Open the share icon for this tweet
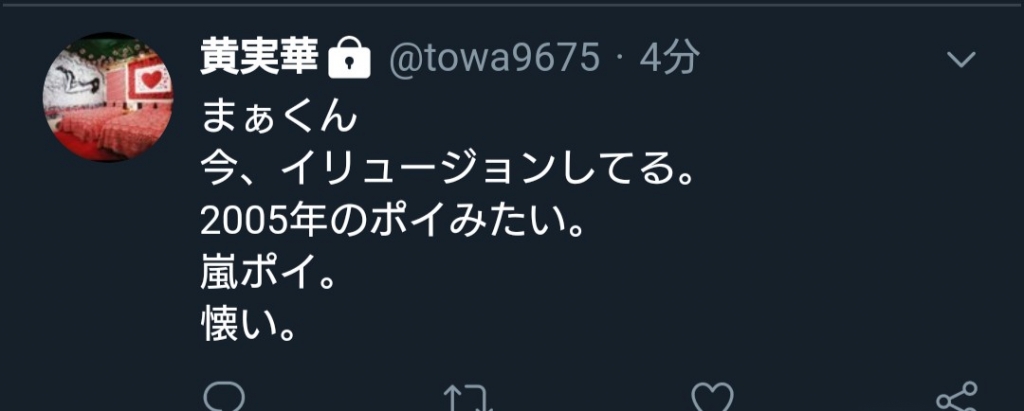The height and width of the screenshot is (411, 1024). pos(957,397)
